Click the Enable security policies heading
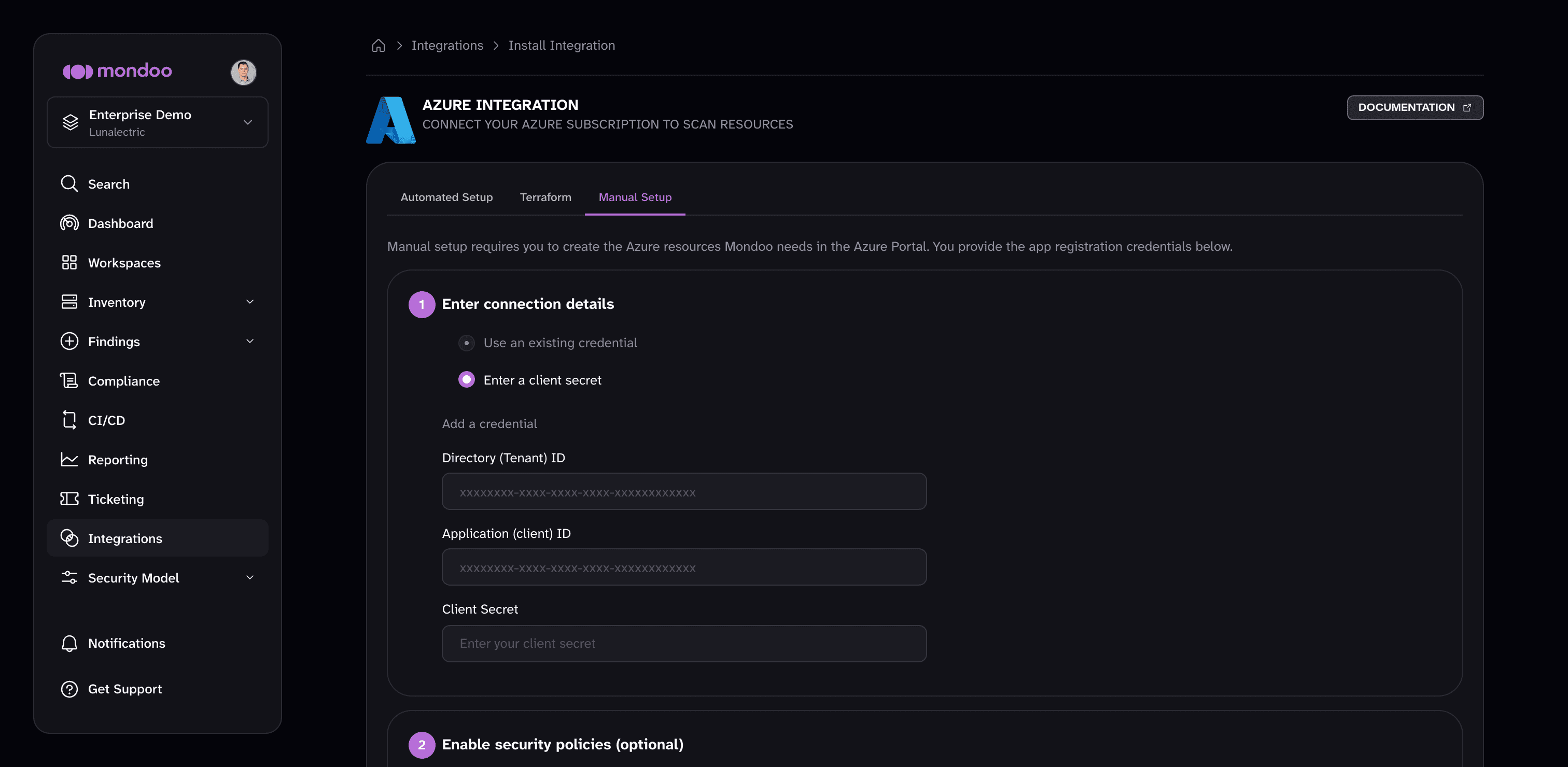1568x767 pixels. (x=563, y=745)
